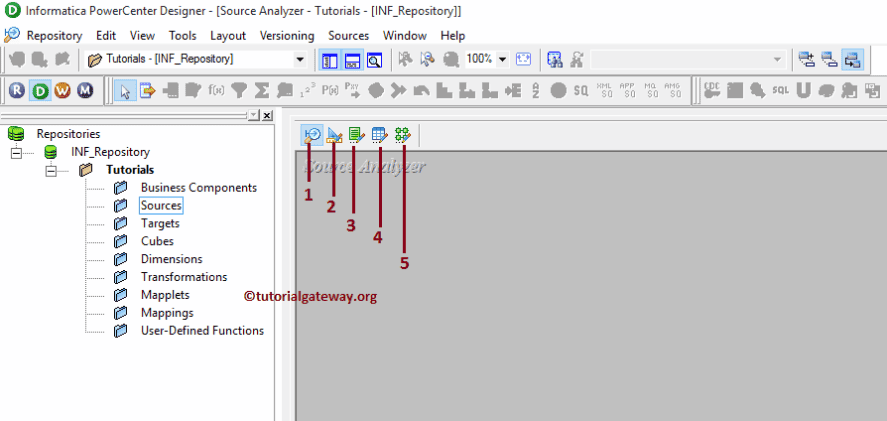
Task: Click the P(x) toolbar icon
Action: (x=330, y=90)
